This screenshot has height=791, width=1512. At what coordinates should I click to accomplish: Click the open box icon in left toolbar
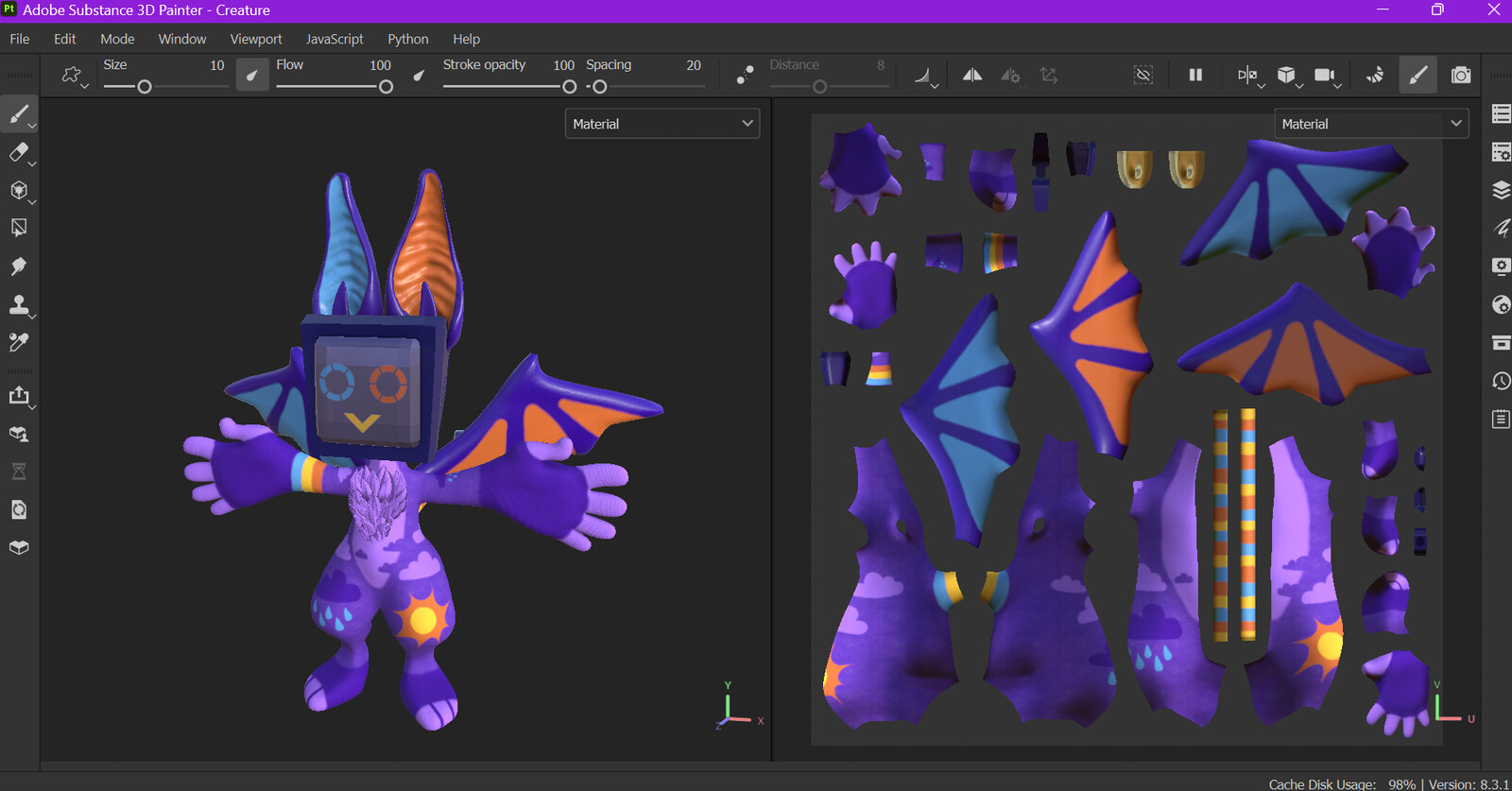pos(19,547)
